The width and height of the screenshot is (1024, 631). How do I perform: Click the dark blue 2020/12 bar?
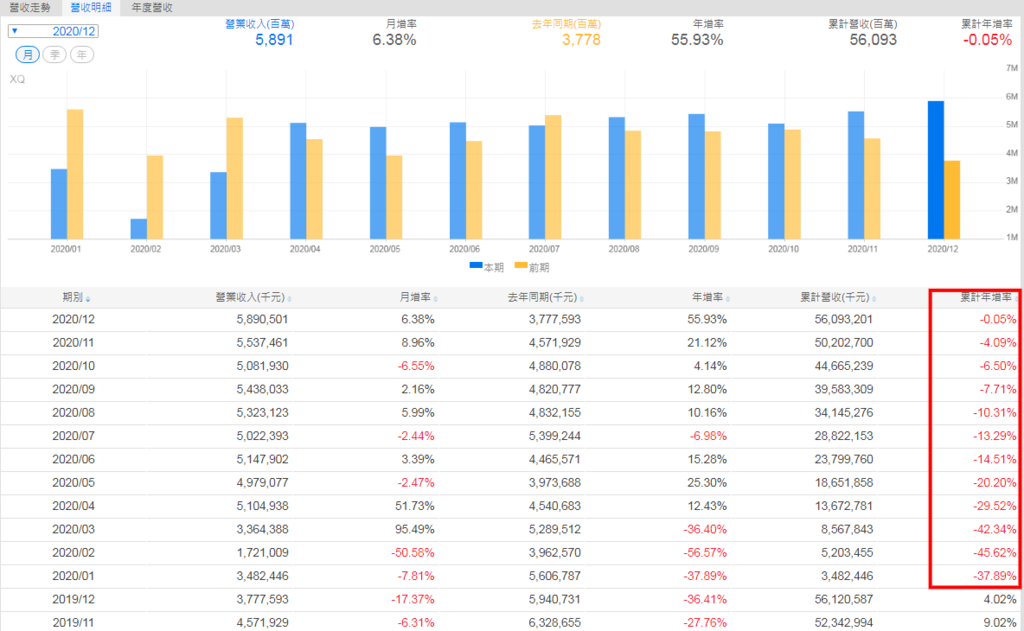coord(935,170)
